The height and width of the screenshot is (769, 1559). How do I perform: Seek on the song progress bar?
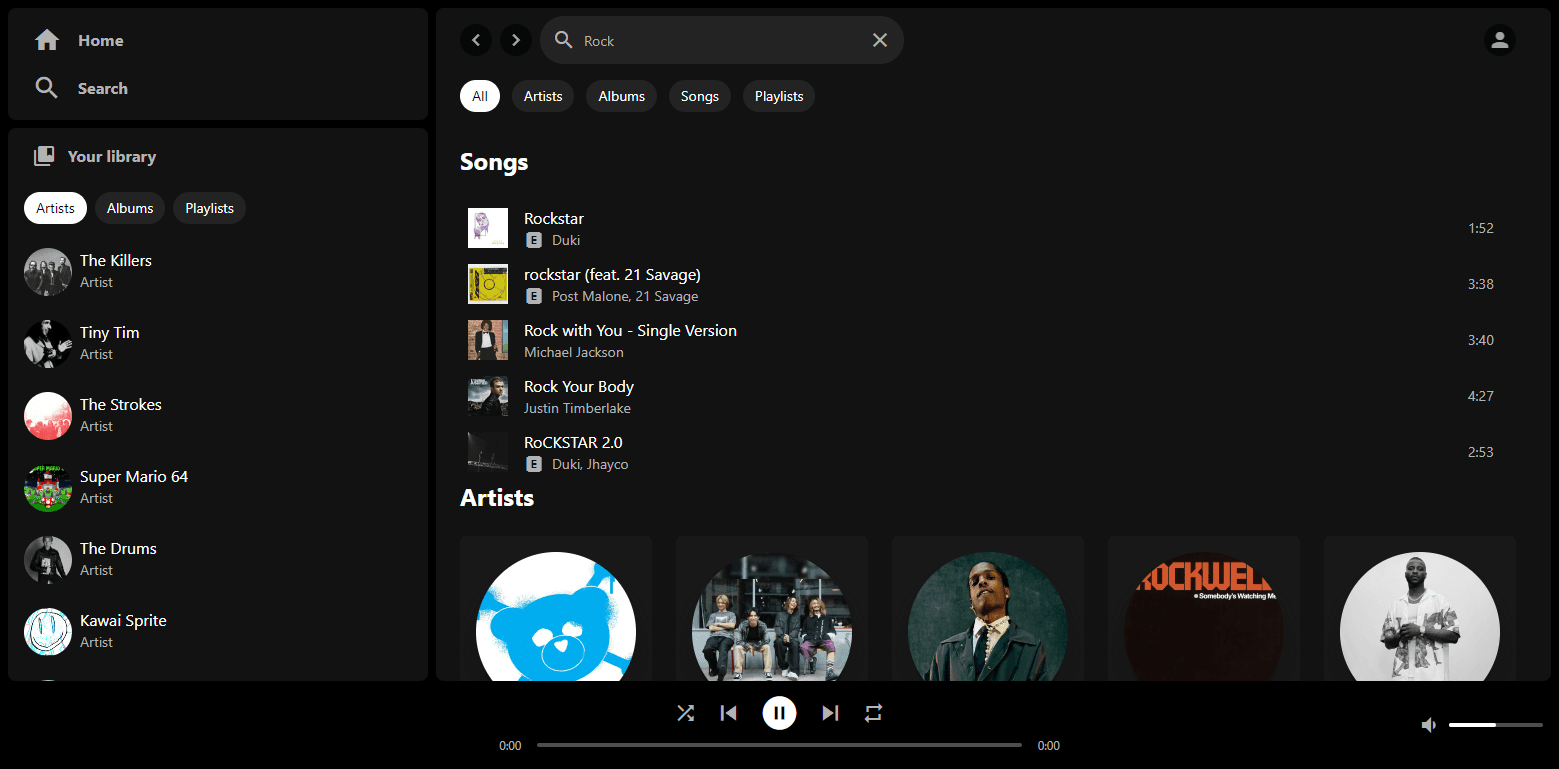click(779, 745)
